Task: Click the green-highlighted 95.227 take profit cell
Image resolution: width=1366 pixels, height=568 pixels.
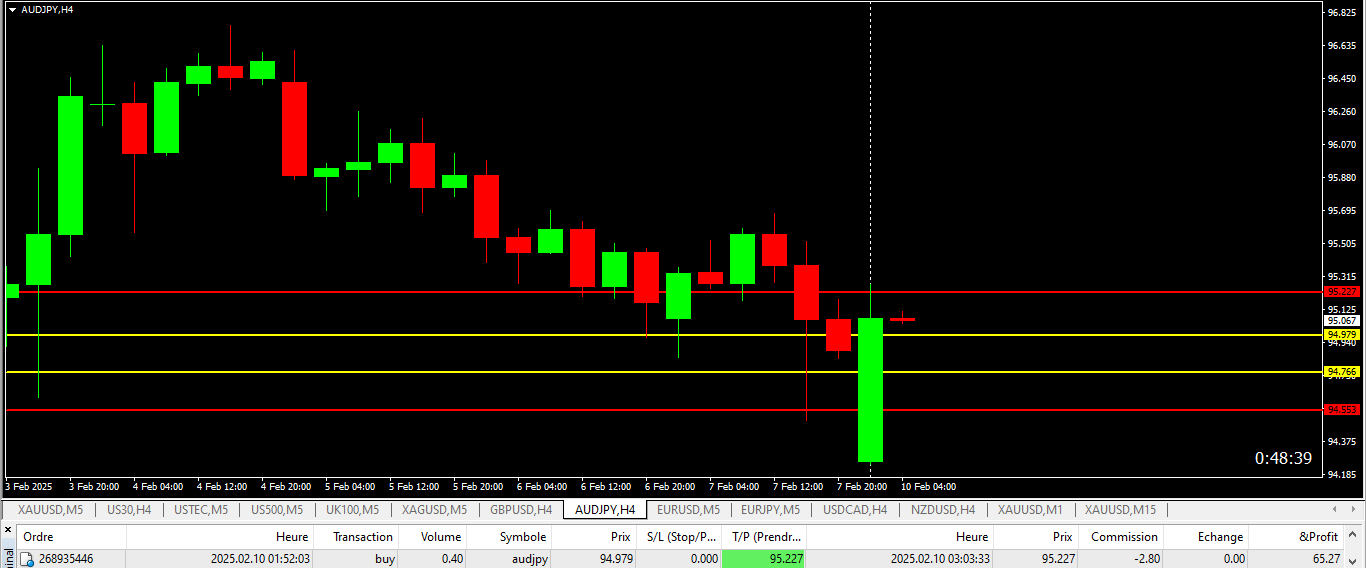Action: (x=764, y=559)
